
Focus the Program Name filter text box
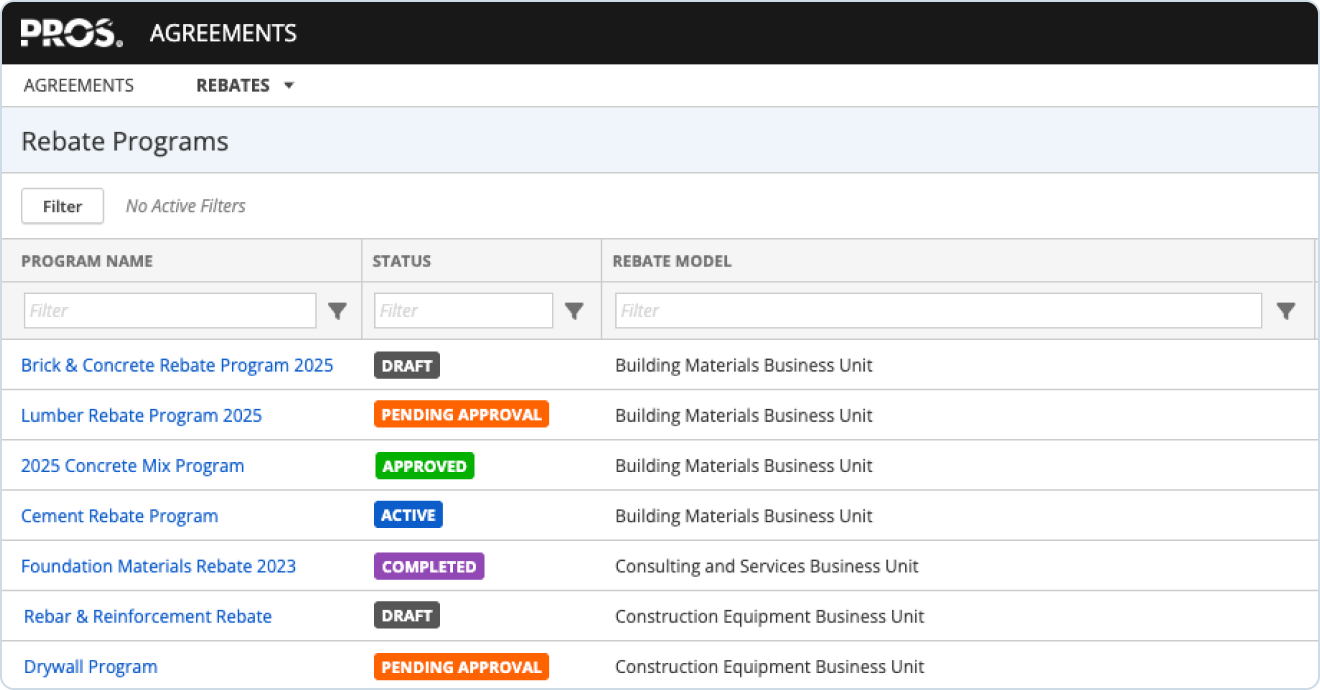[170, 311]
